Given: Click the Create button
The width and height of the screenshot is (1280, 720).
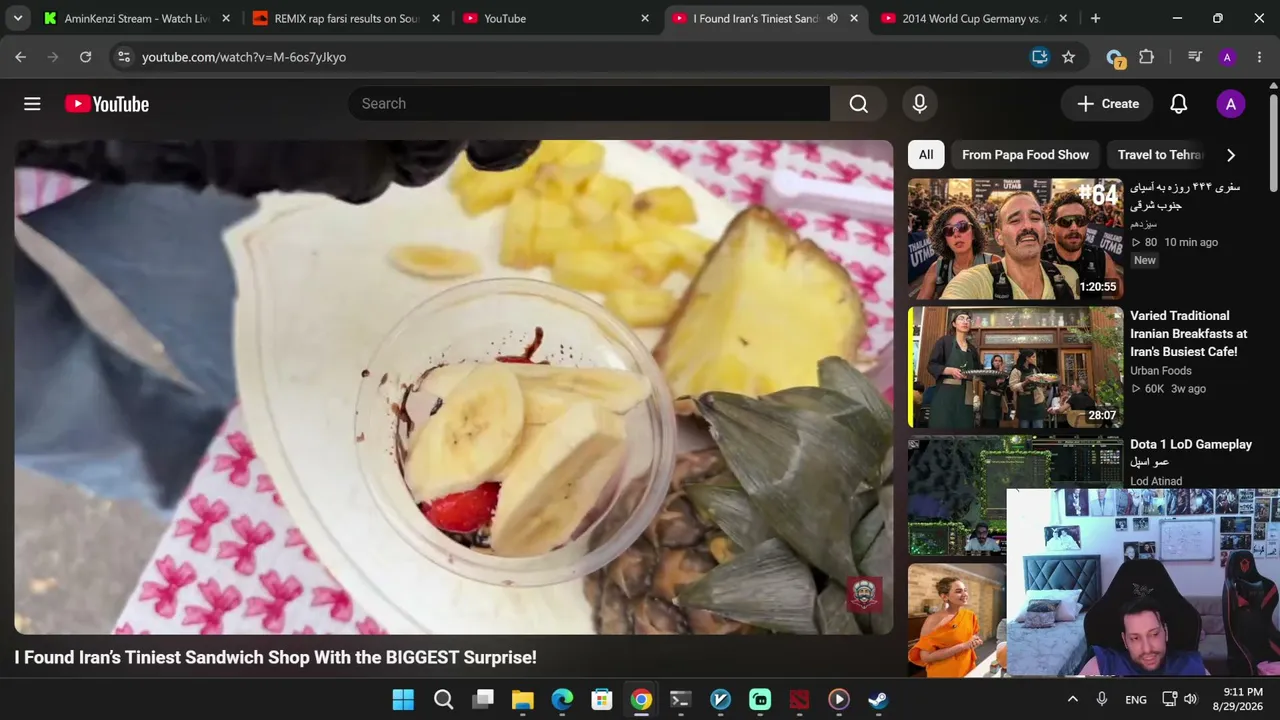Looking at the screenshot, I should (x=1107, y=104).
